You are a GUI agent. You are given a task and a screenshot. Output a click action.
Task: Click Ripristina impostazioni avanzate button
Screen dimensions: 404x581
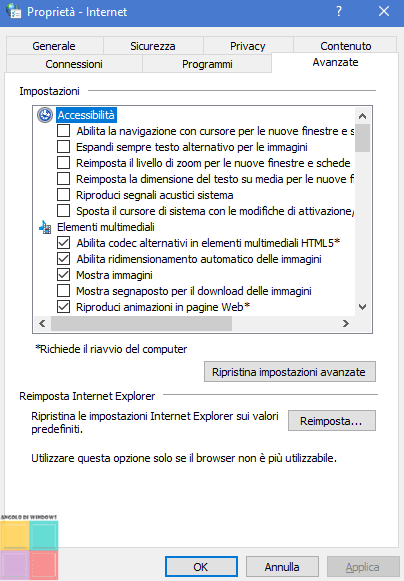coord(290,372)
